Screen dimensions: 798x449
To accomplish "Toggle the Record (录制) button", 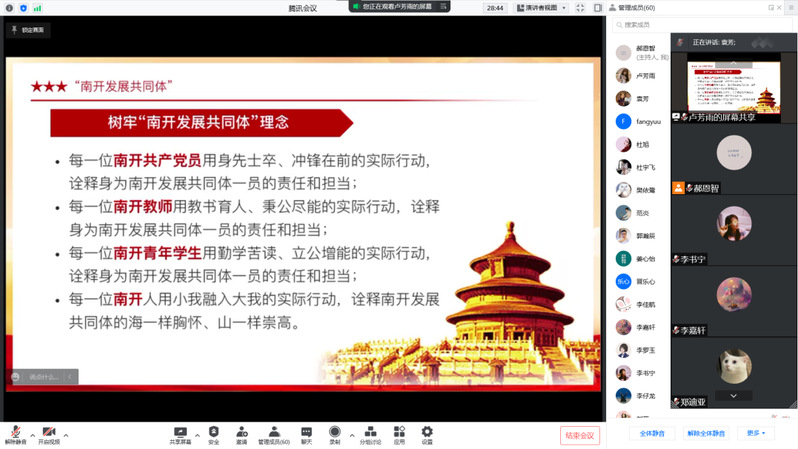I will pos(335,434).
